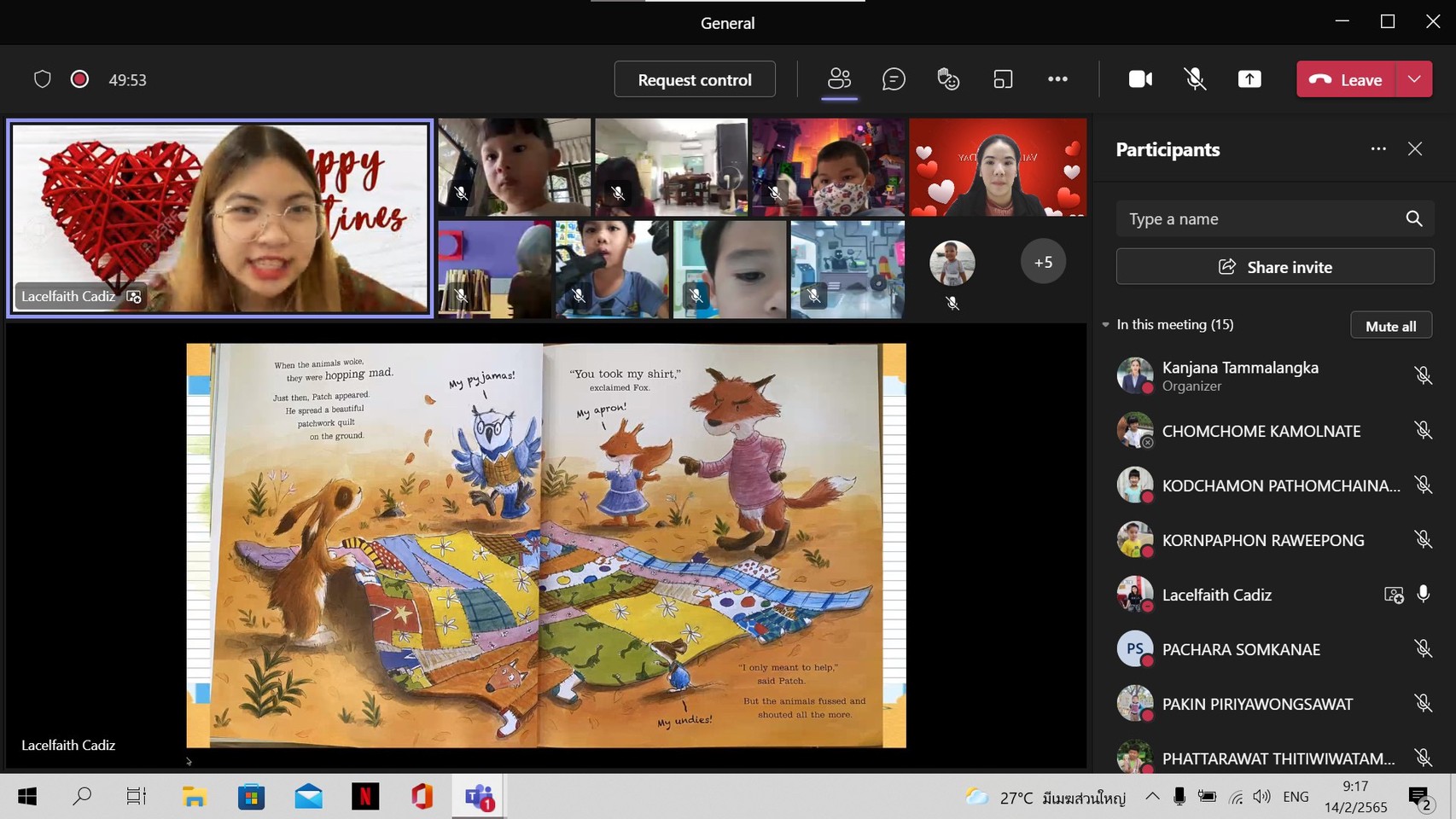Click the recording indicator icon

(x=79, y=79)
